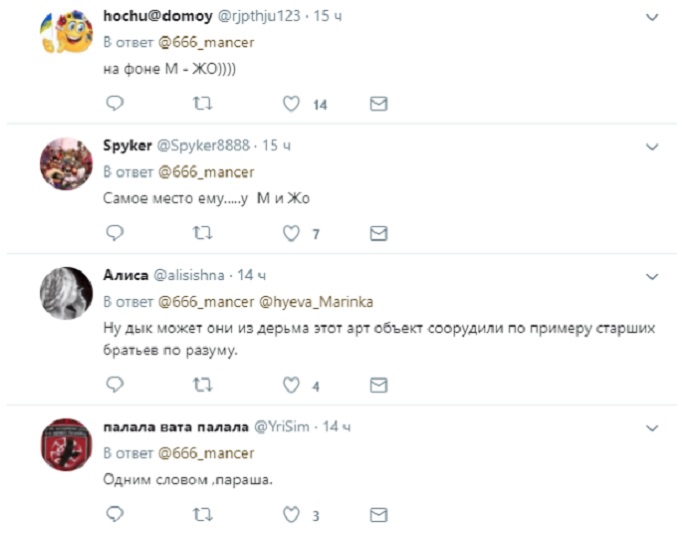Image resolution: width=677 pixels, height=534 pixels.
Task: Reply to hochu@domoy's tweet
Action: pyautogui.click(x=115, y=103)
